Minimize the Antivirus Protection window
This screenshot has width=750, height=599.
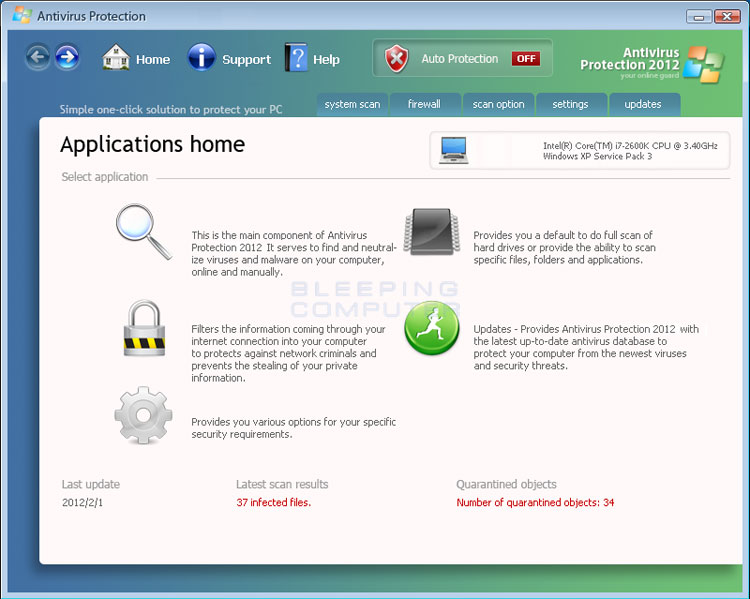click(699, 17)
